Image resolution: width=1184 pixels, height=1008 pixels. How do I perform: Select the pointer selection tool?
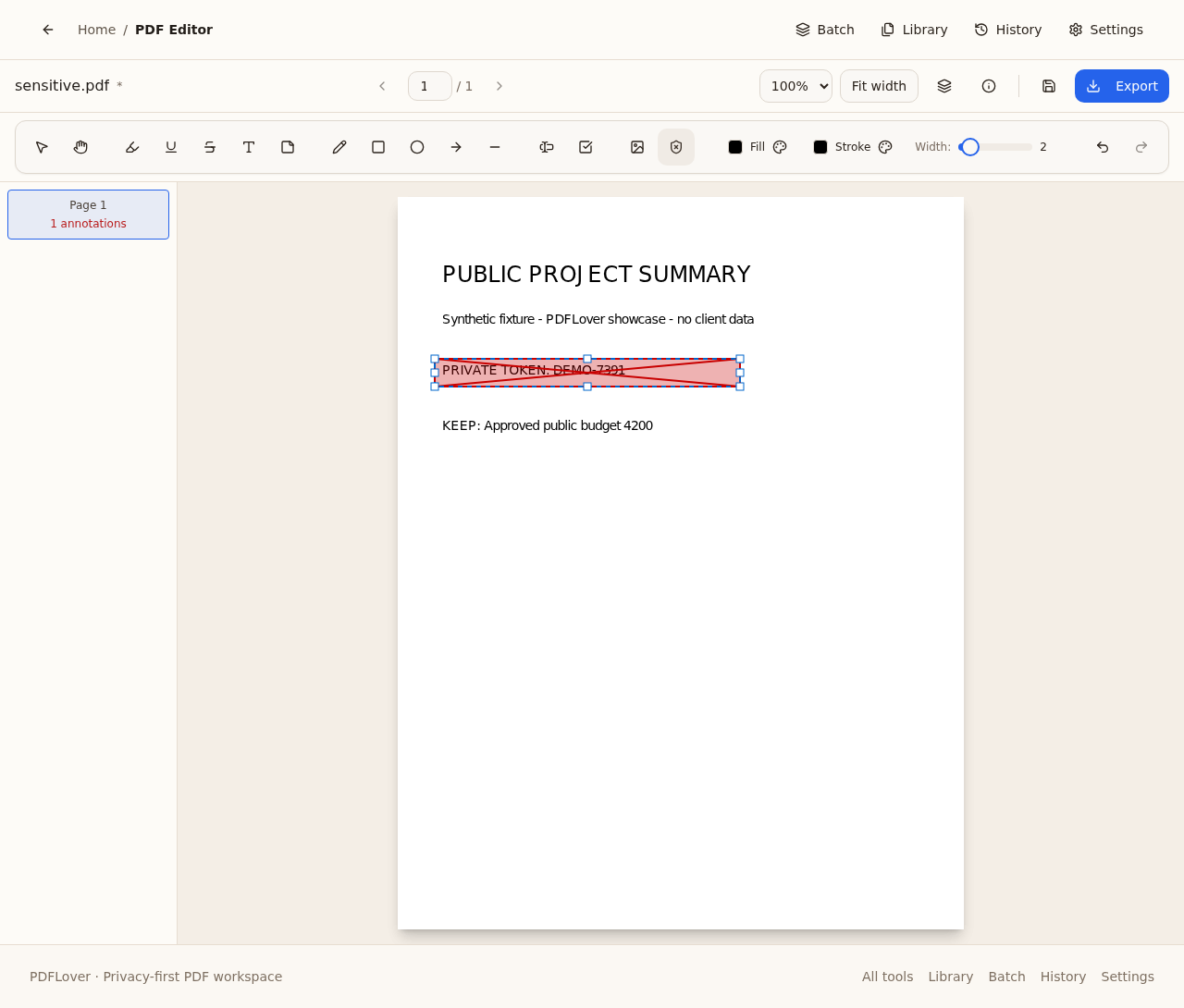(x=42, y=147)
